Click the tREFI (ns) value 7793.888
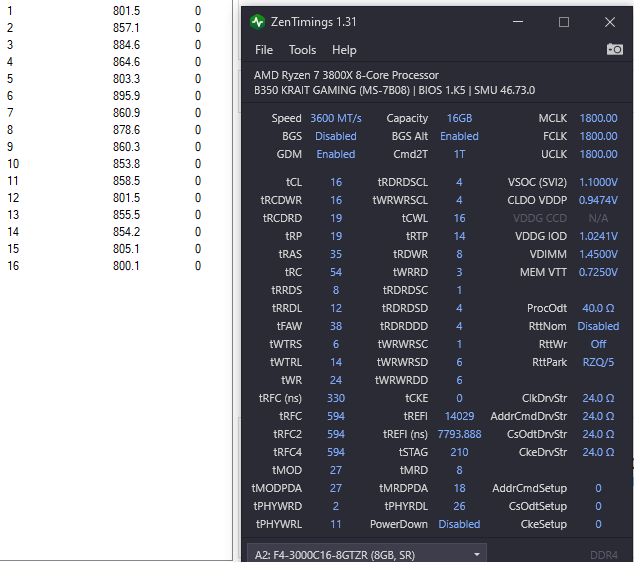 pyautogui.click(x=459, y=434)
